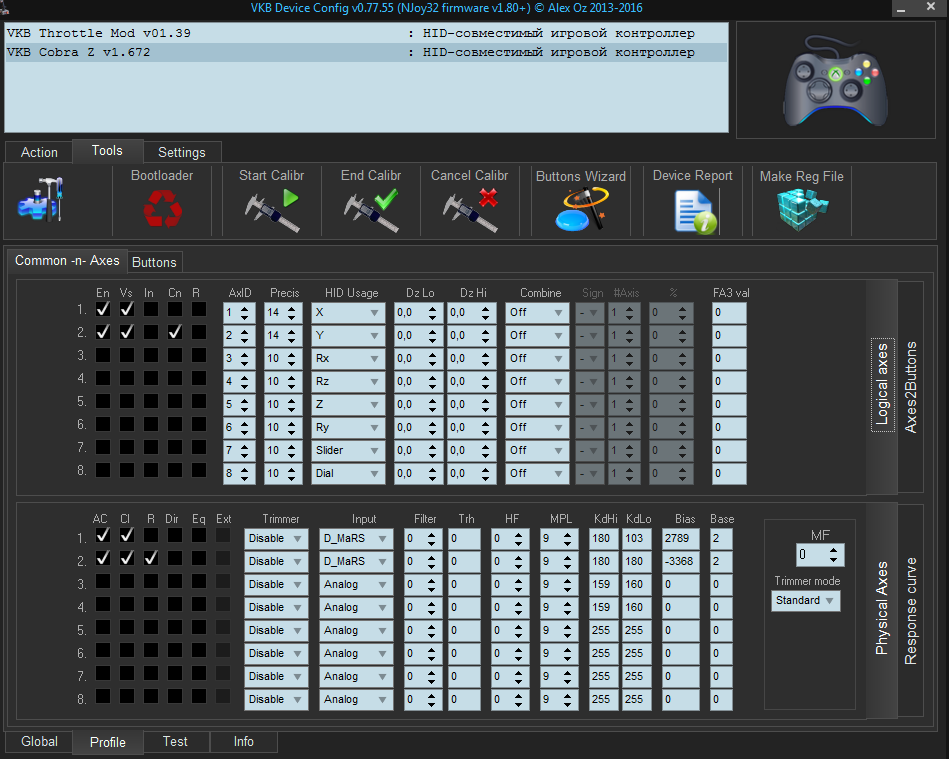
Task: Select VKB Throttle Mod v01.39 device
Action: 366,33
